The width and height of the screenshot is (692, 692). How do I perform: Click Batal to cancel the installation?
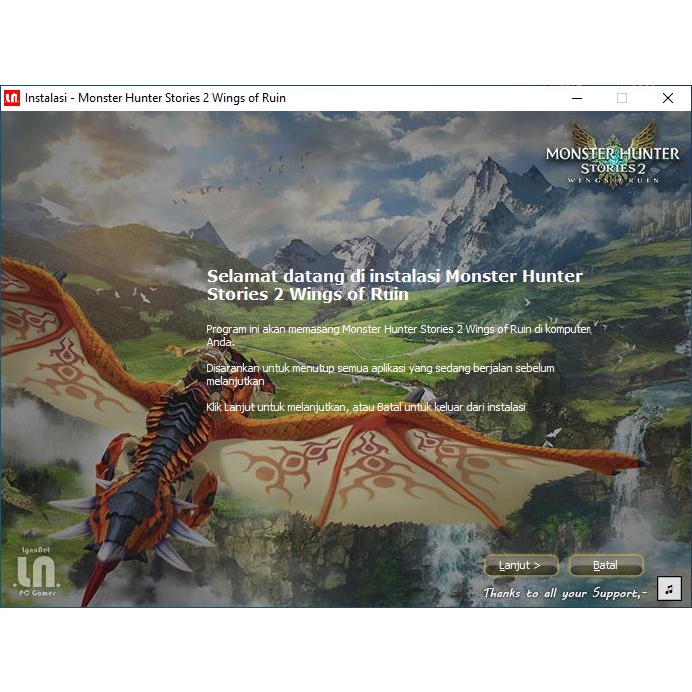tap(606, 565)
